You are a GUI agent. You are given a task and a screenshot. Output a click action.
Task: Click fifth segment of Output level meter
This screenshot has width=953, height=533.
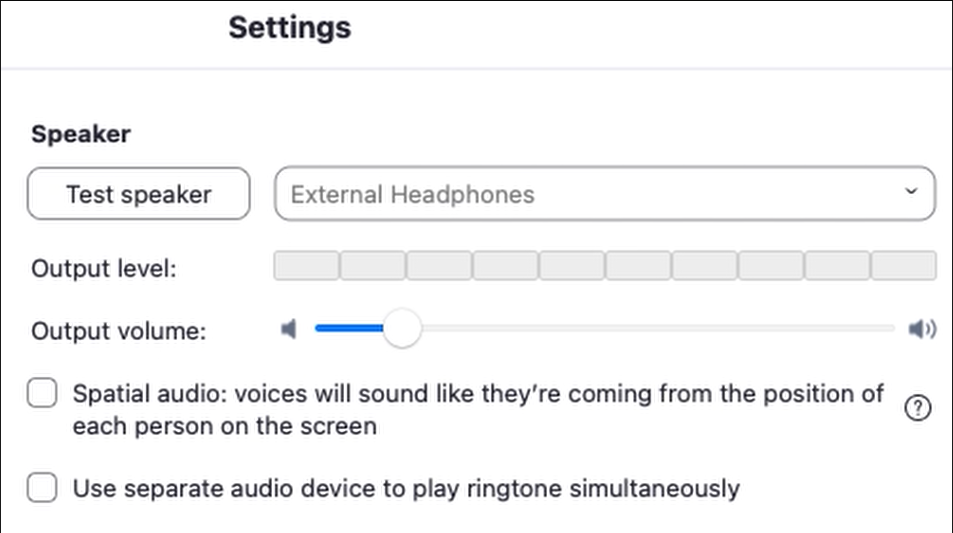572,266
